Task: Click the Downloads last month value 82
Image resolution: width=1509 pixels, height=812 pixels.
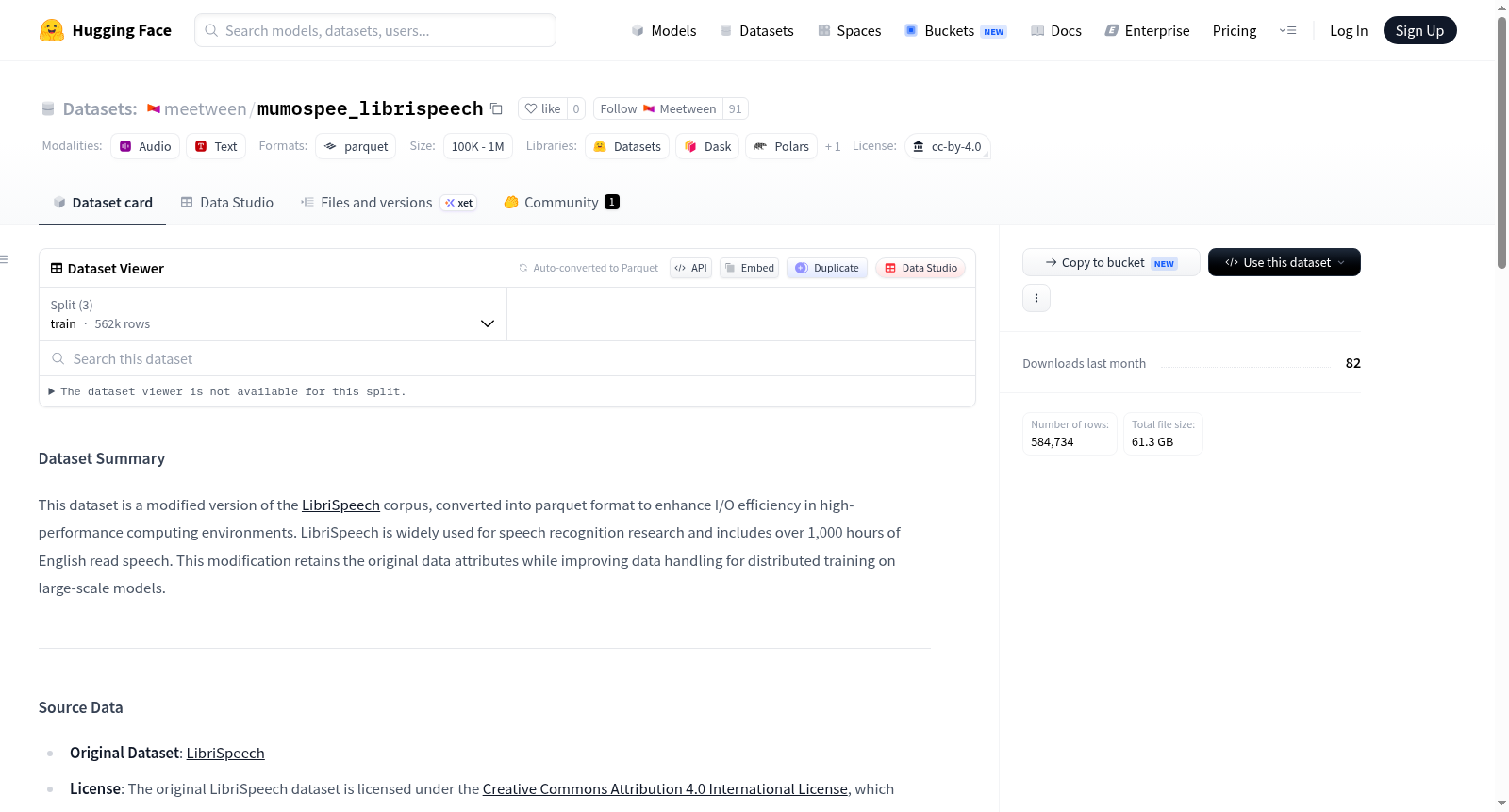Action: click(x=1352, y=363)
